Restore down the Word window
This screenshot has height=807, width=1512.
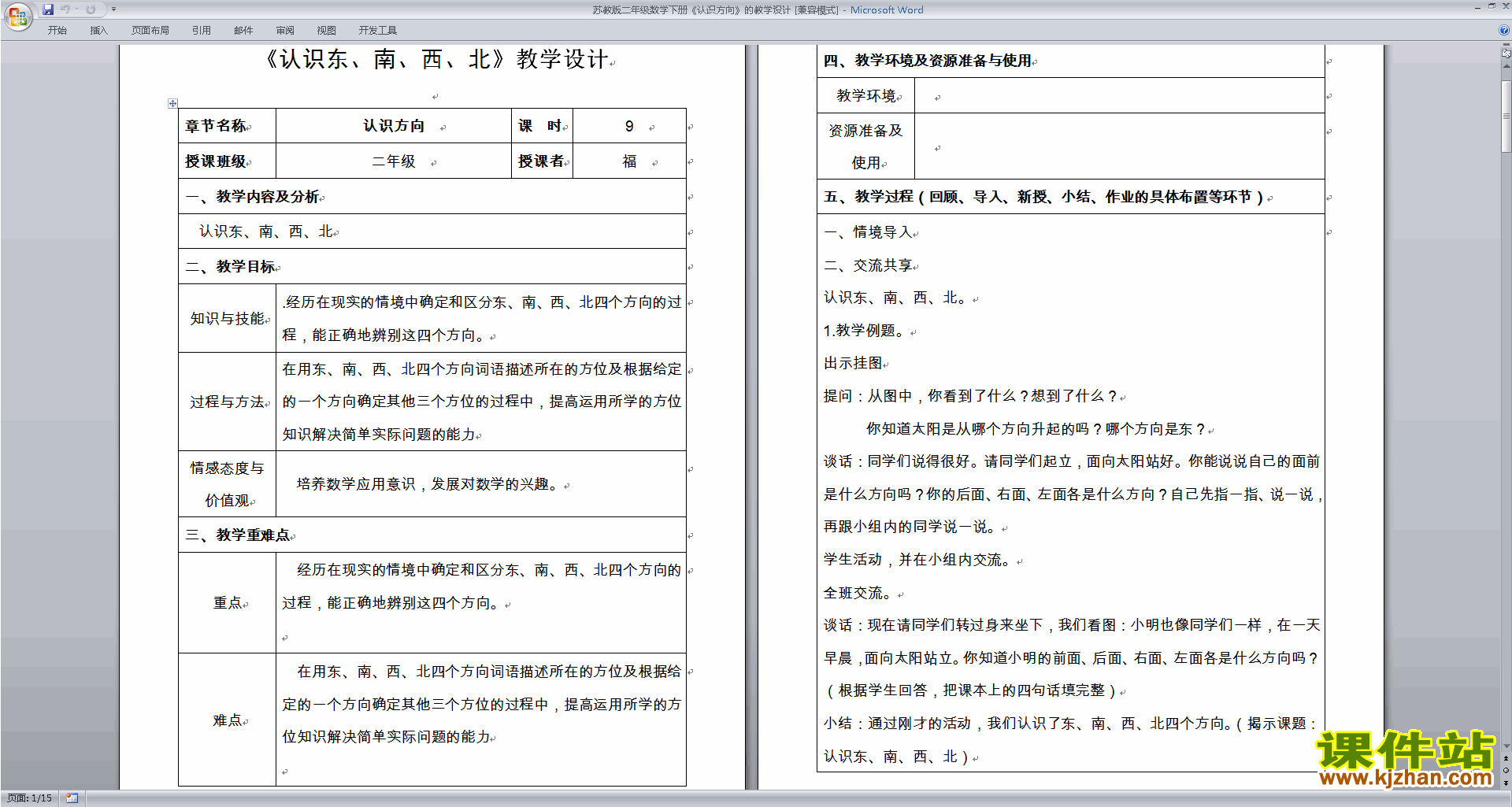click(1492, 6)
